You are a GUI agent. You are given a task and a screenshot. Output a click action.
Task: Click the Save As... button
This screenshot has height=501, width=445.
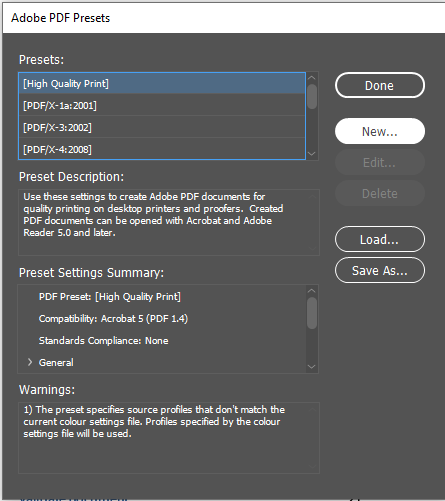[x=380, y=270]
